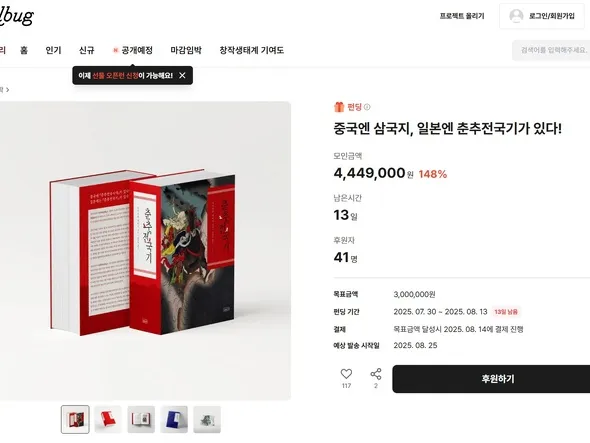The height and width of the screenshot is (443, 590).
Task: Select the blue book cover thumbnail
Action: tap(174, 419)
